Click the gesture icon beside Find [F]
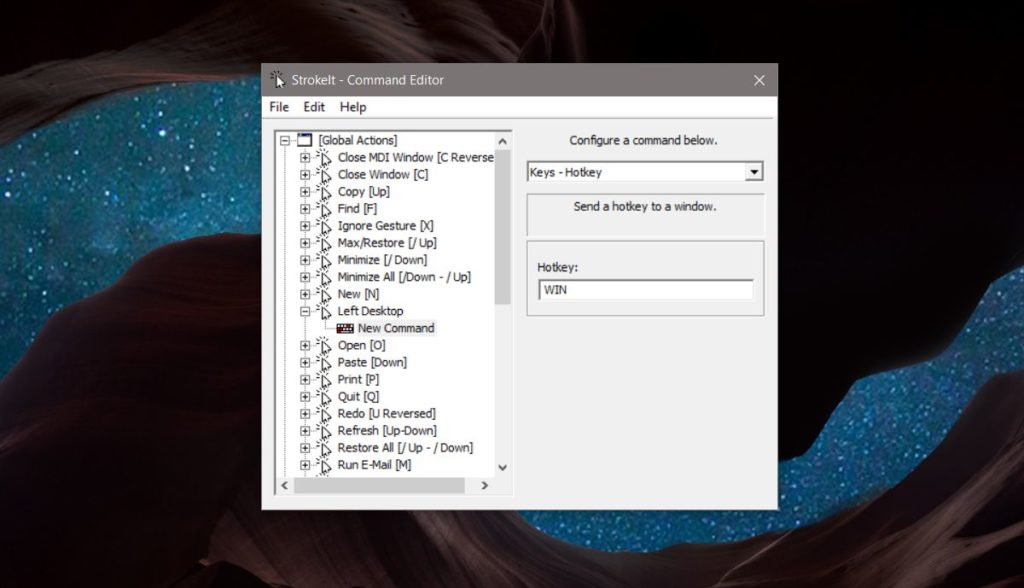The width and height of the screenshot is (1024, 588). (x=327, y=208)
